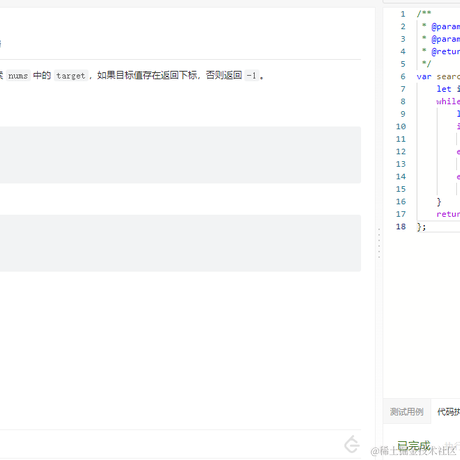Viewport: 460px width, 460px height.
Task: Click the inline code '-1' in description
Action: 252,76
